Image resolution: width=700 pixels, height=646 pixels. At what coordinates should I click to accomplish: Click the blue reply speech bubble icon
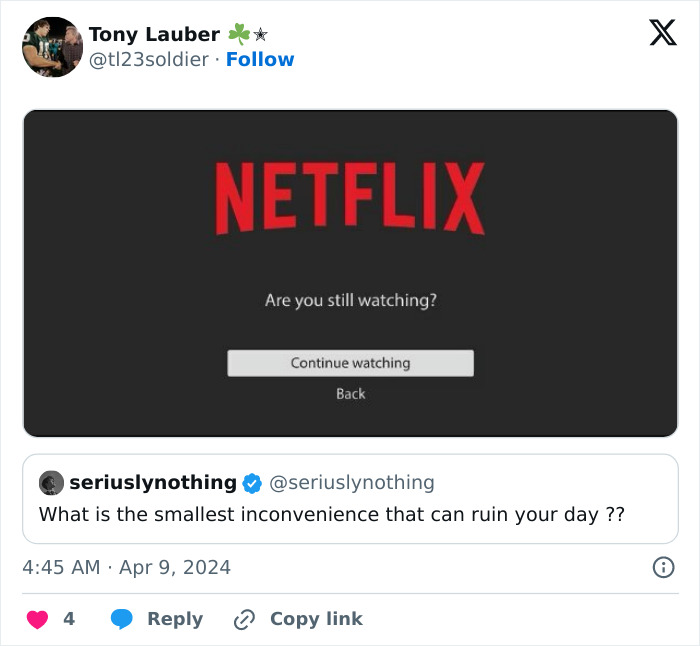[x=121, y=619]
